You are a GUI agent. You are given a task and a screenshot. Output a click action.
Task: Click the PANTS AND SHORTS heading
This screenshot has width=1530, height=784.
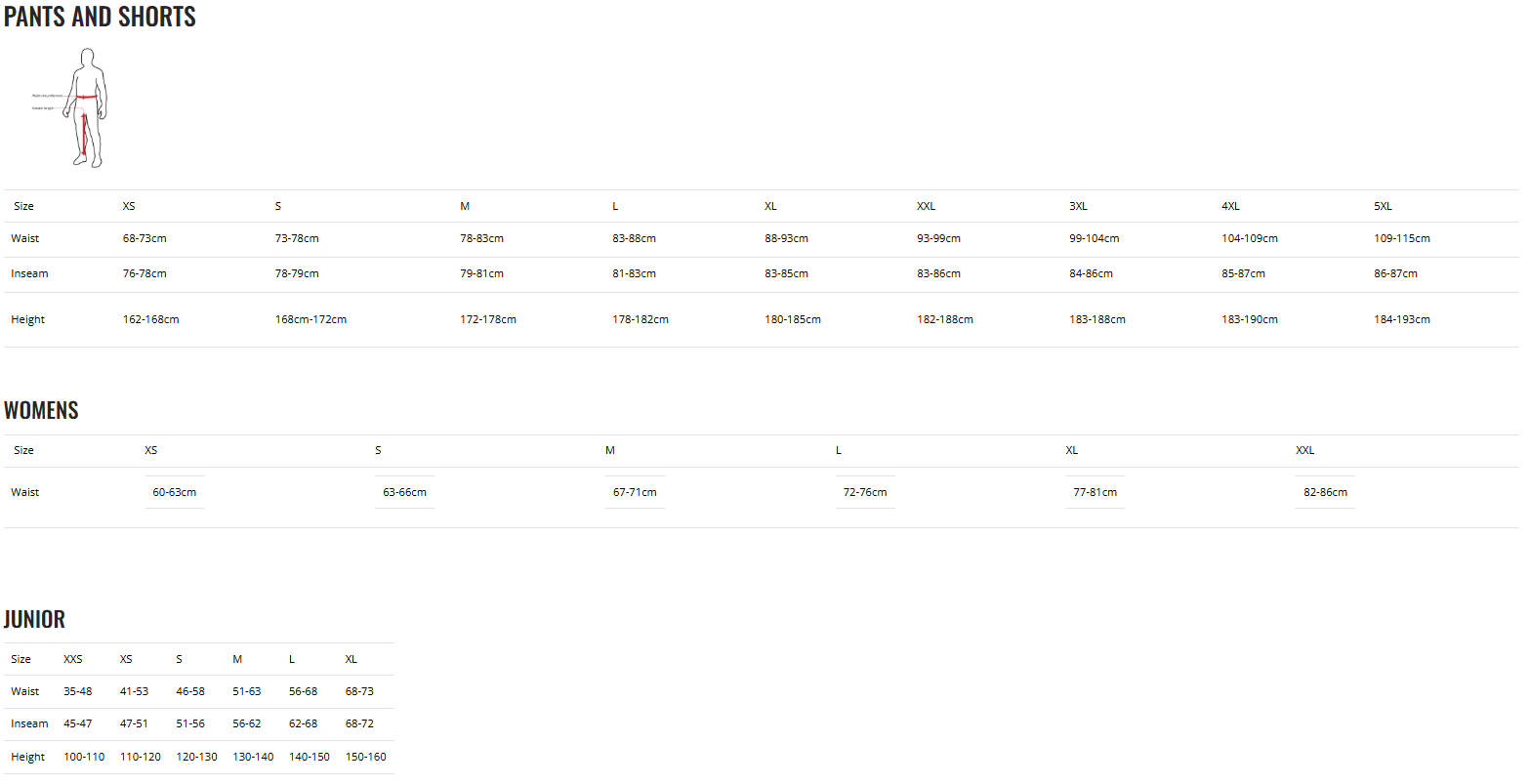tap(100, 17)
